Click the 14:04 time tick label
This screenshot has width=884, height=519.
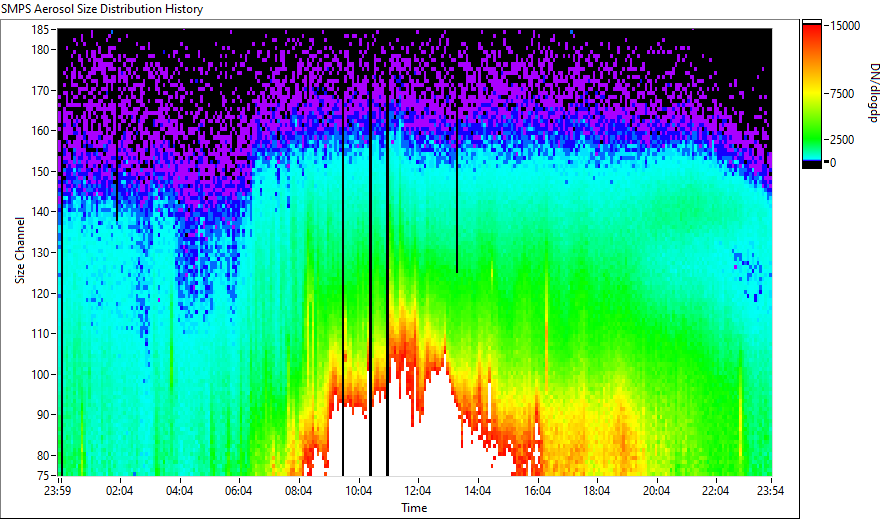tap(478, 491)
